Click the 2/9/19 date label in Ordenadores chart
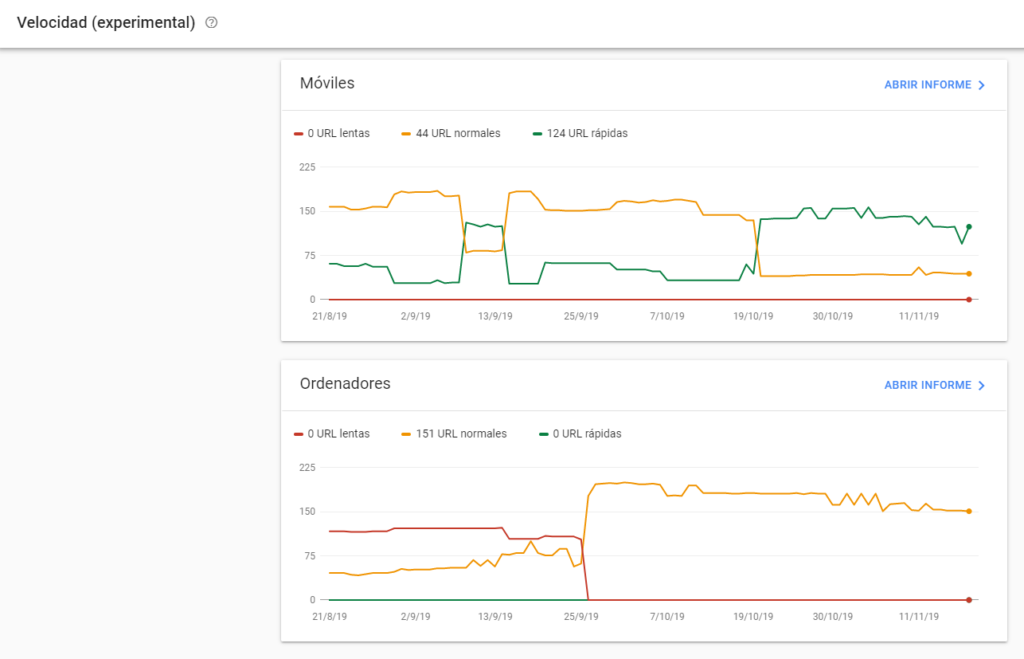 click(415, 617)
